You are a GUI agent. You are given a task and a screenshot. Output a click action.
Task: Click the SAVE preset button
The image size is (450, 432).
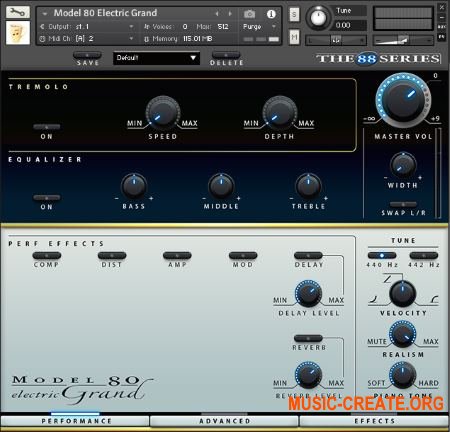click(x=87, y=55)
